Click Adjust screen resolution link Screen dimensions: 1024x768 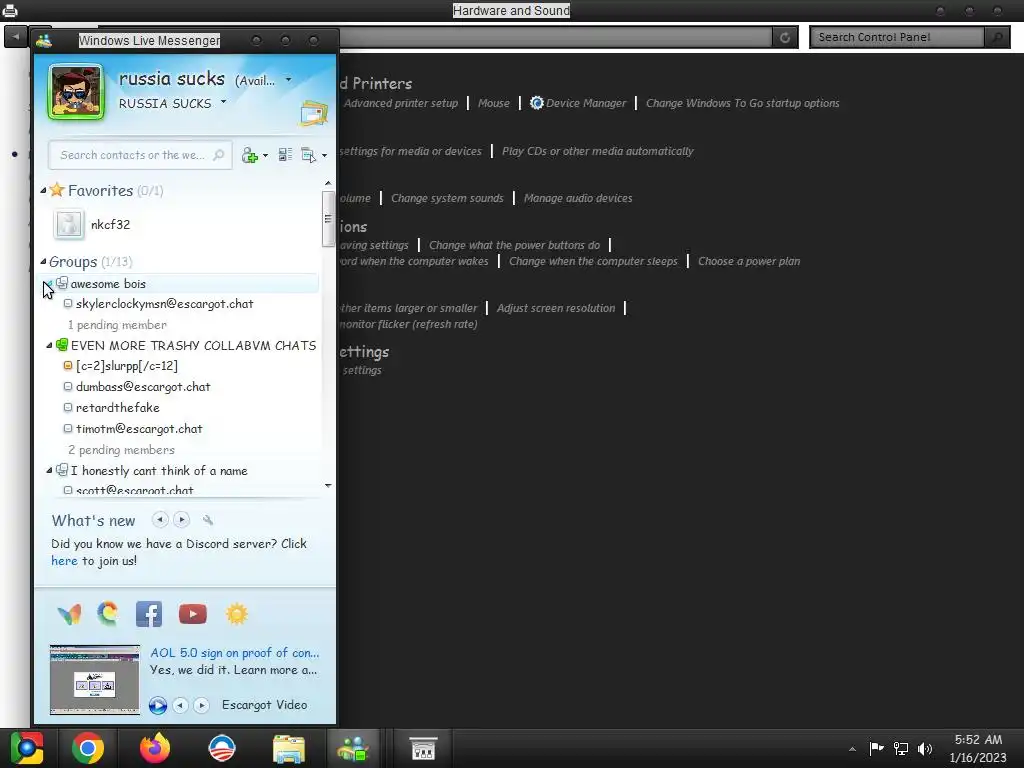pos(556,308)
